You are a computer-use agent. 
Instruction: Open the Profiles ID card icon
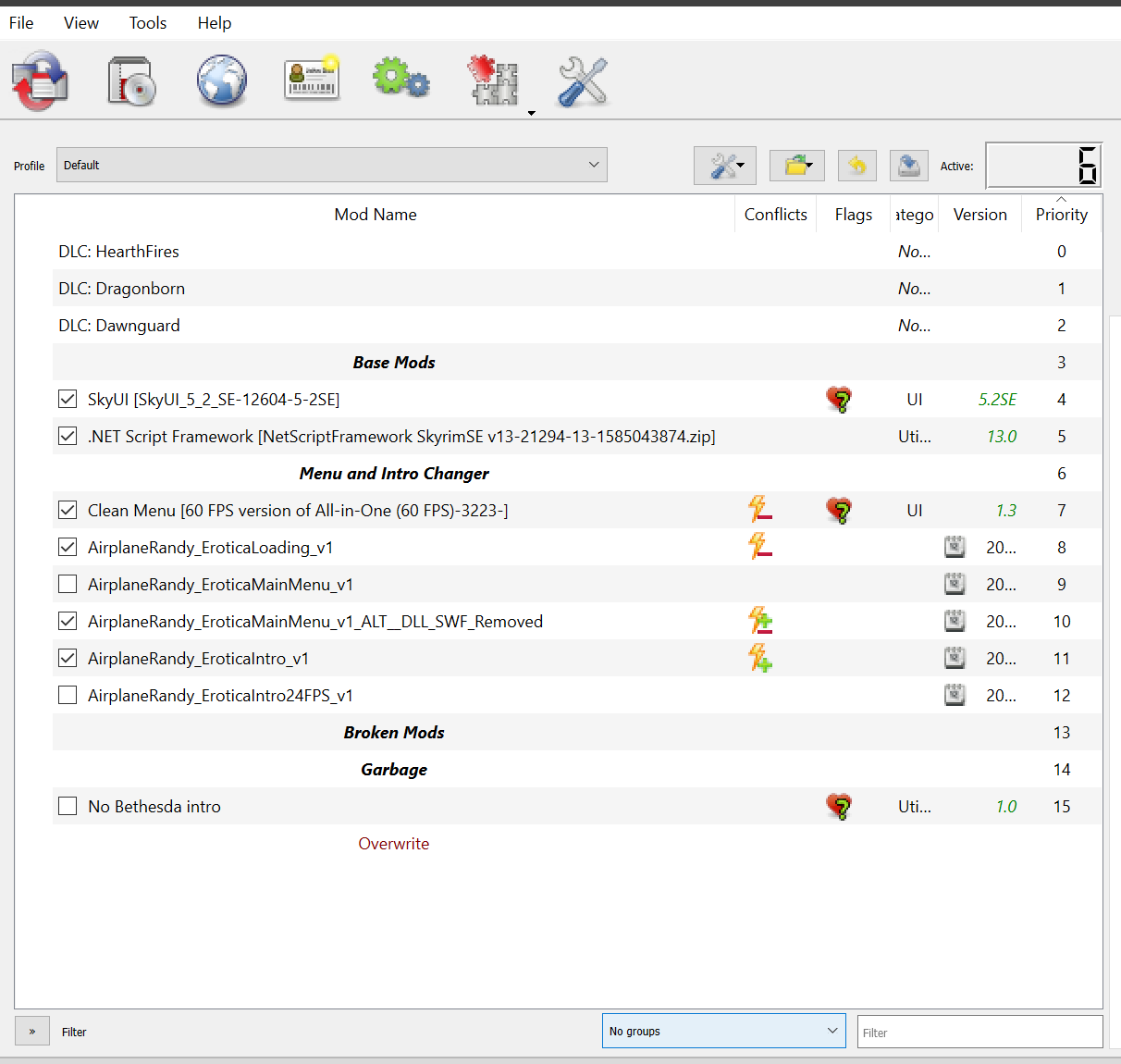312,80
